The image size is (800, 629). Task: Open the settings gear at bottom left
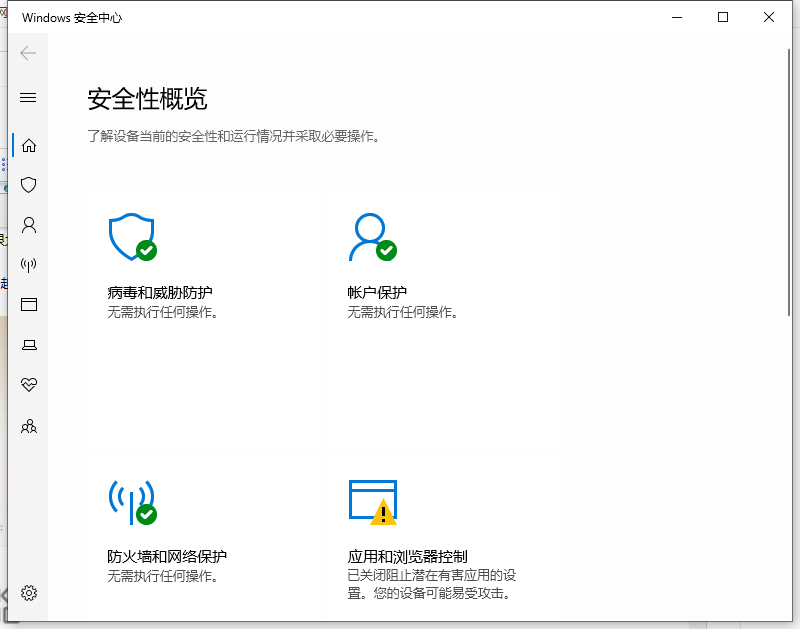point(28,592)
